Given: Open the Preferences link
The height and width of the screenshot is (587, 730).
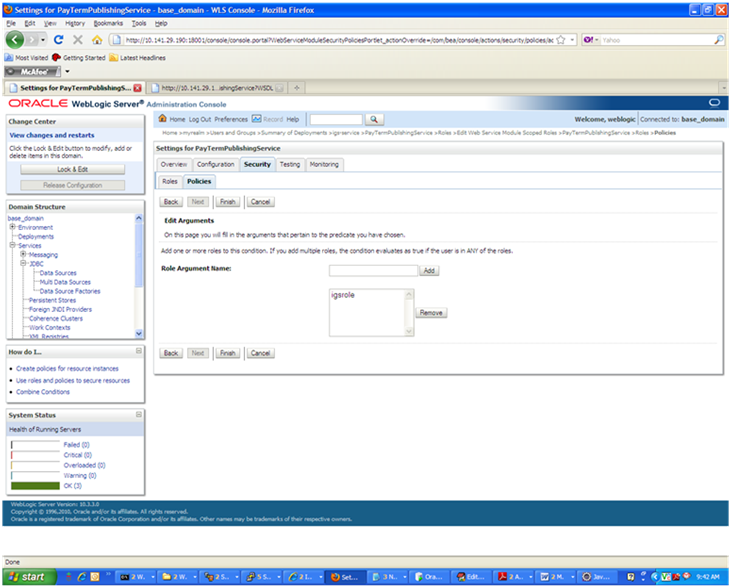Looking at the screenshot, I should pos(231,119).
